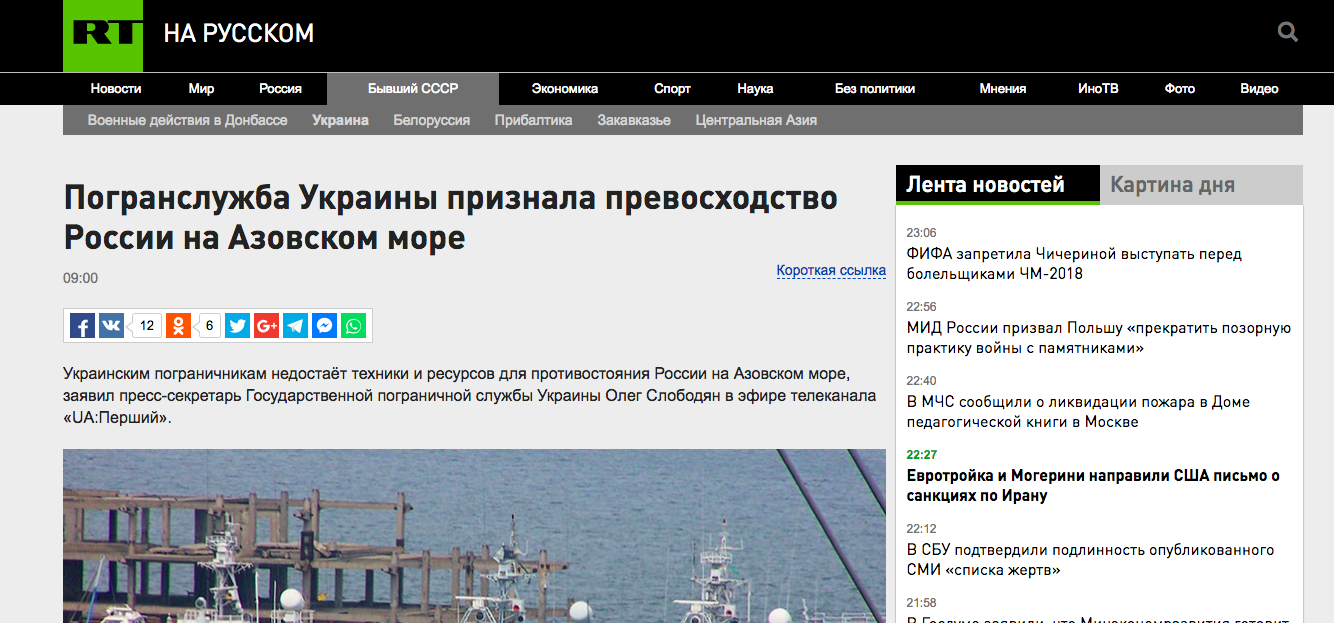Image resolution: width=1334 pixels, height=623 pixels.
Task: Click the green 22:27 timestamp
Action: [x=921, y=455]
